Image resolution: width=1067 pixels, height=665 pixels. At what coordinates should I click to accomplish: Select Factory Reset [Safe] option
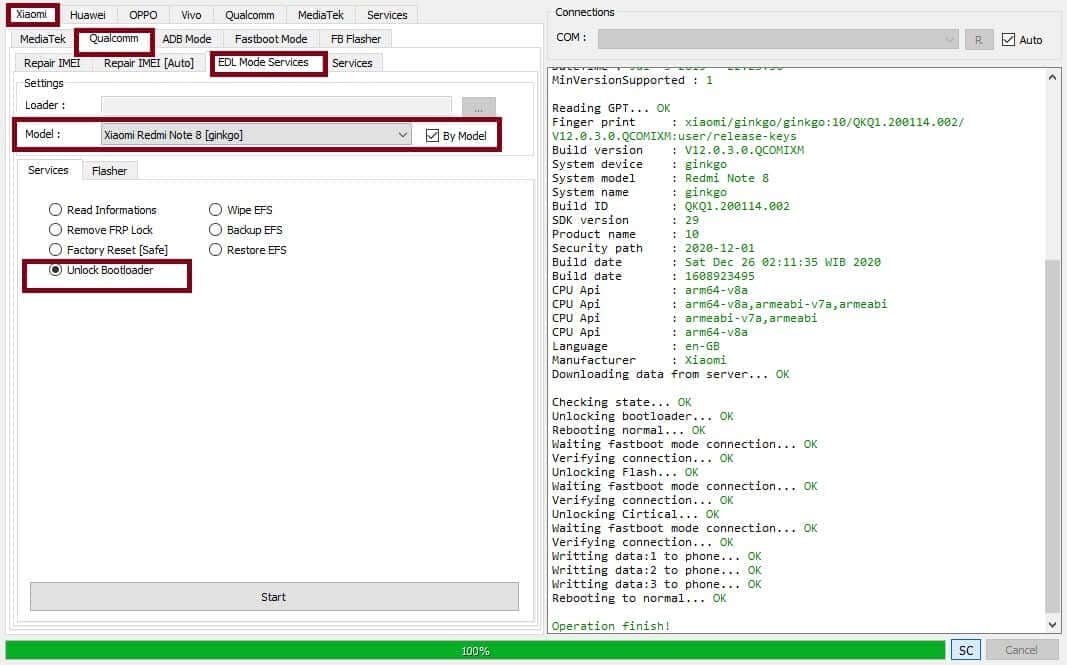pos(55,250)
